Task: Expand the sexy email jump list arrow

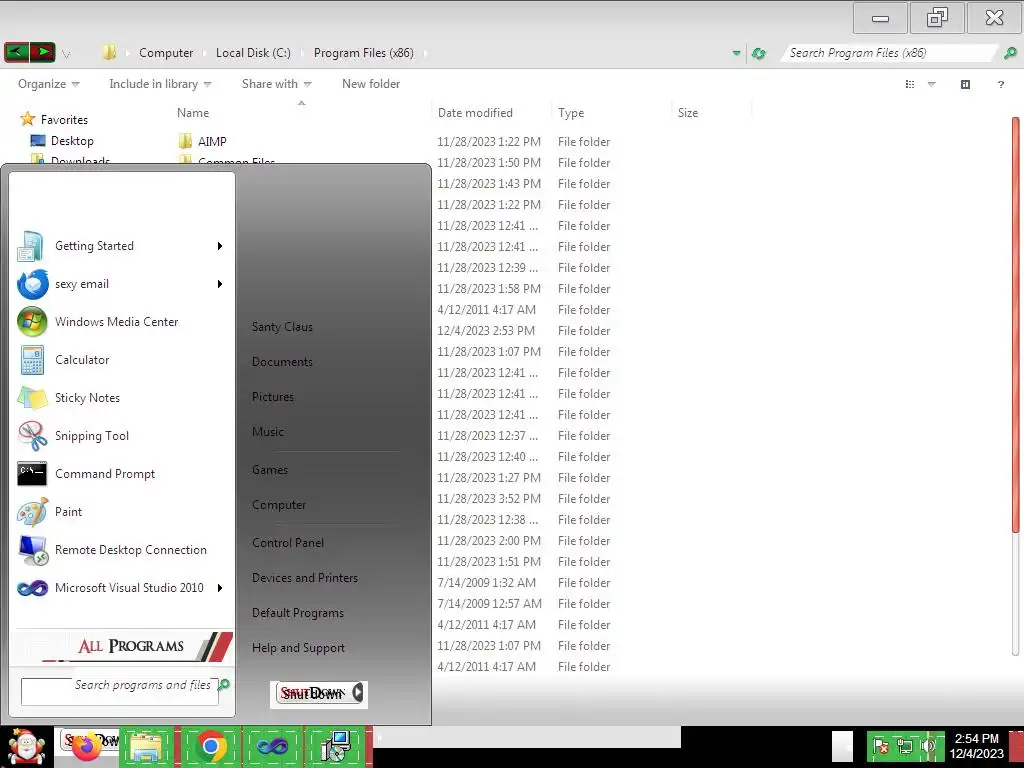Action: coord(220,283)
